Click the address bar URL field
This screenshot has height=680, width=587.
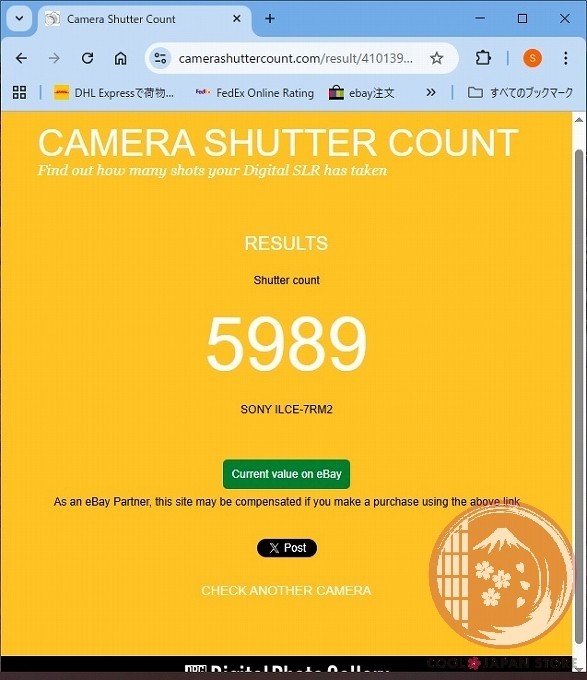(296, 58)
